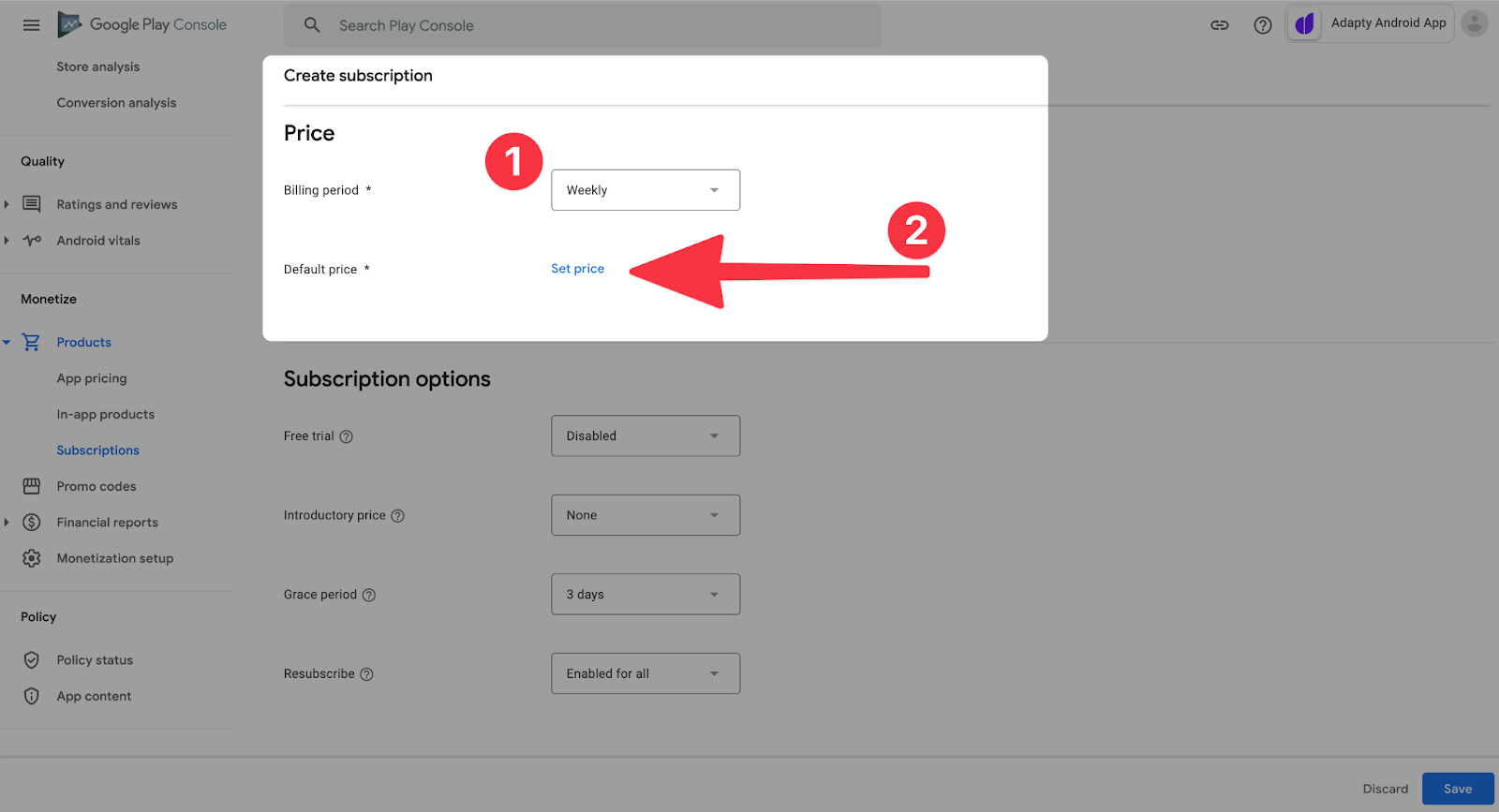Image resolution: width=1499 pixels, height=812 pixels.
Task: Click the Monetization setup gear icon
Action: coord(32,558)
